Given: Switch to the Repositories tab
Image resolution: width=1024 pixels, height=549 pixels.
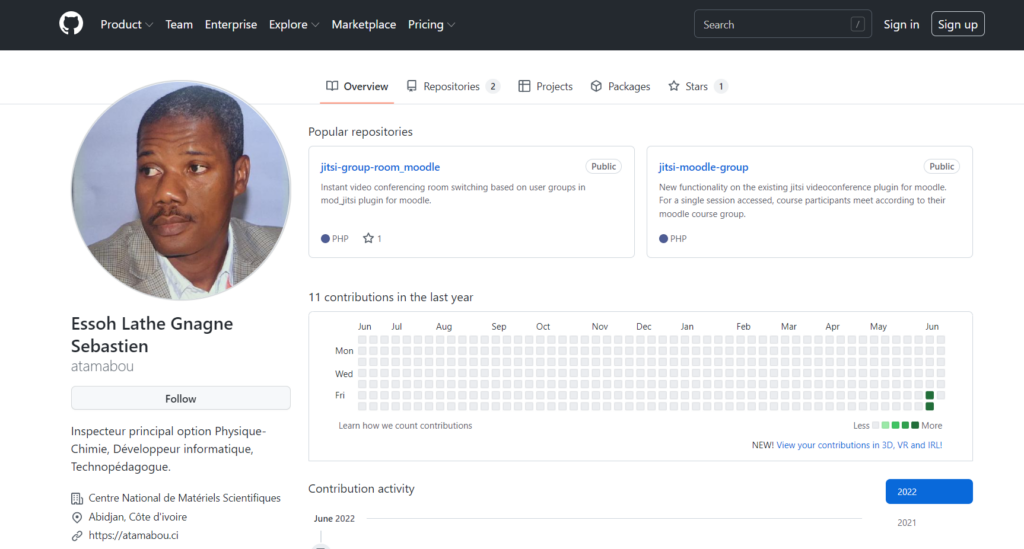Looking at the screenshot, I should tap(452, 87).
